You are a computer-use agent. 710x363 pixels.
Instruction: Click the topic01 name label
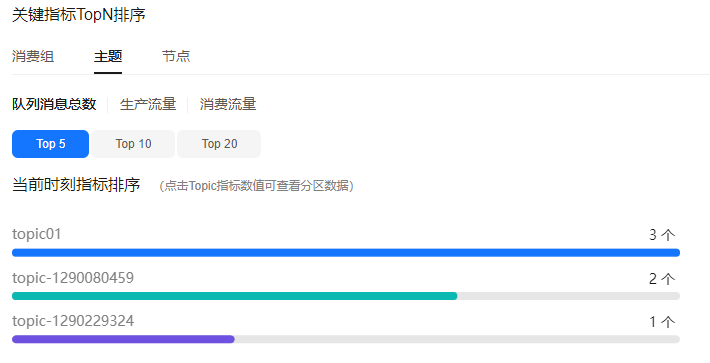click(36, 234)
